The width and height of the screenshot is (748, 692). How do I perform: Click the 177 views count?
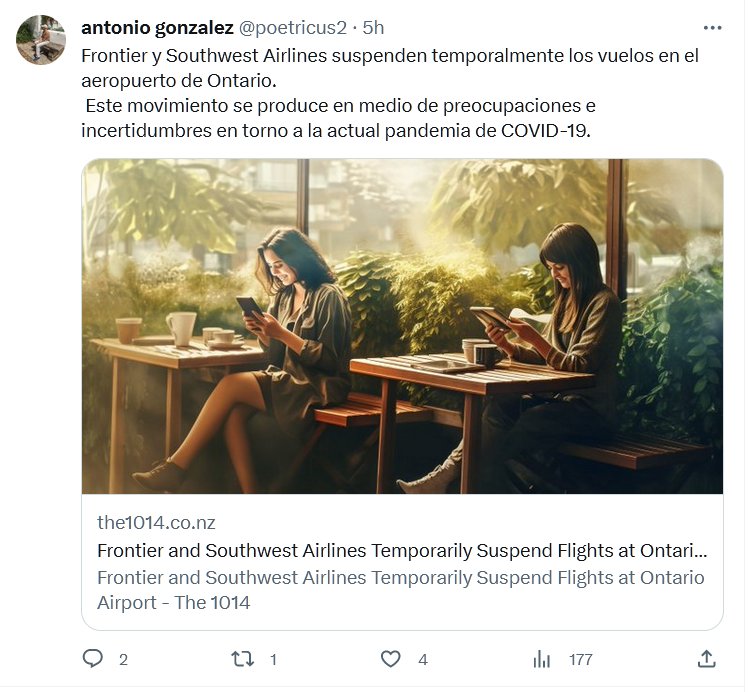click(x=580, y=659)
